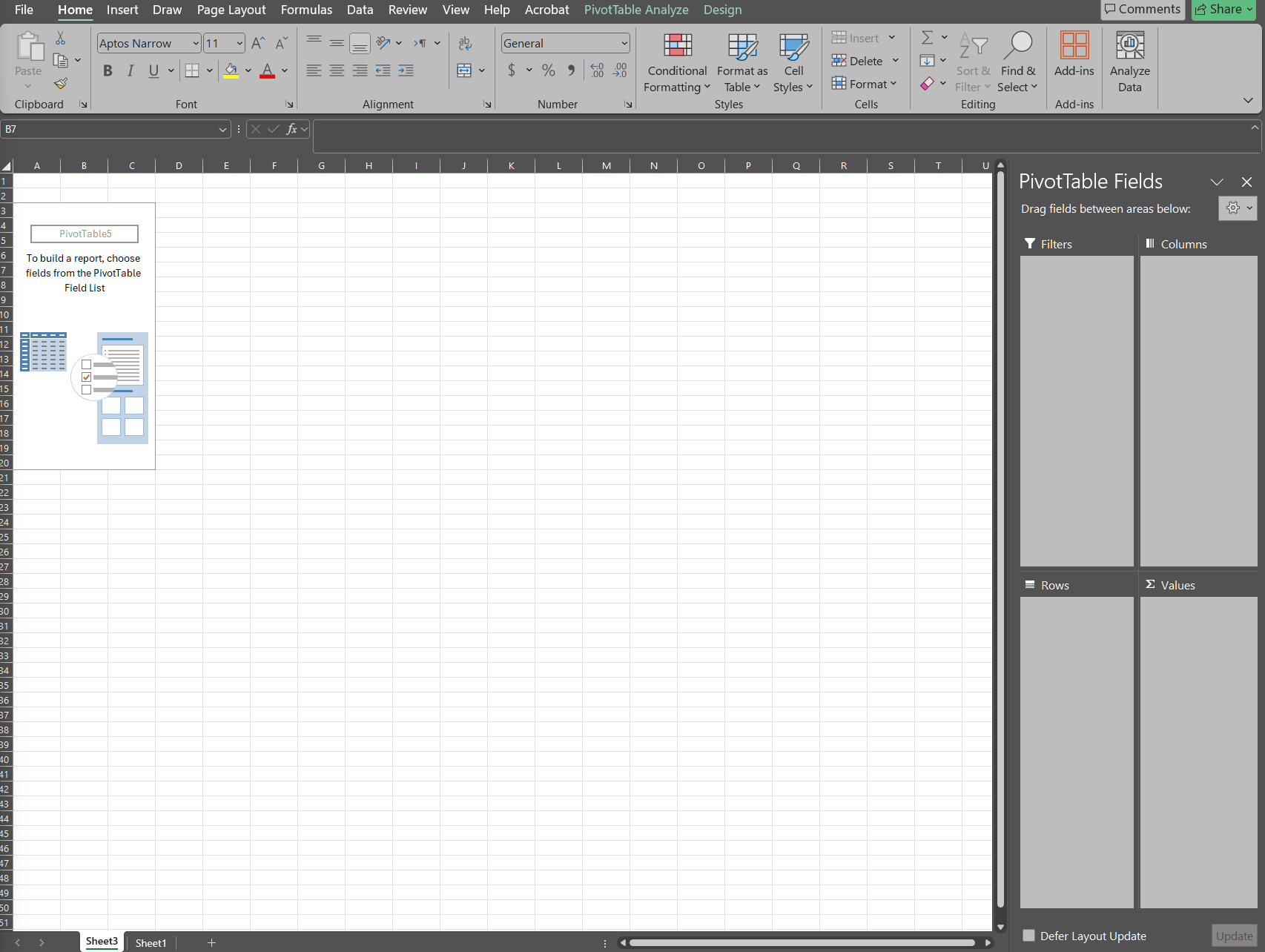The image size is (1265, 952).
Task: Open the File menu
Action: [24, 10]
